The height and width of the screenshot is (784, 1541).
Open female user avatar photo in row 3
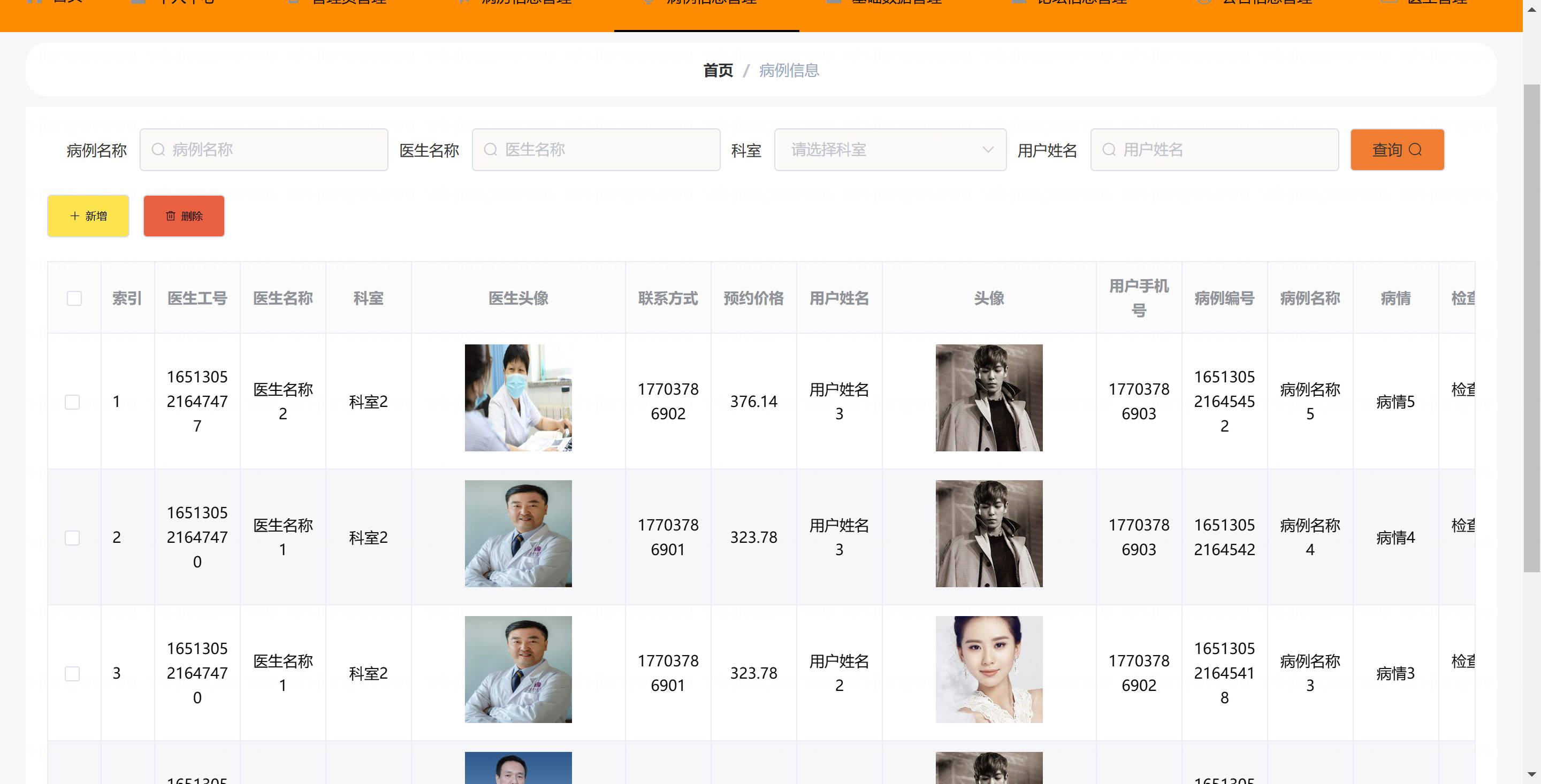click(989, 668)
